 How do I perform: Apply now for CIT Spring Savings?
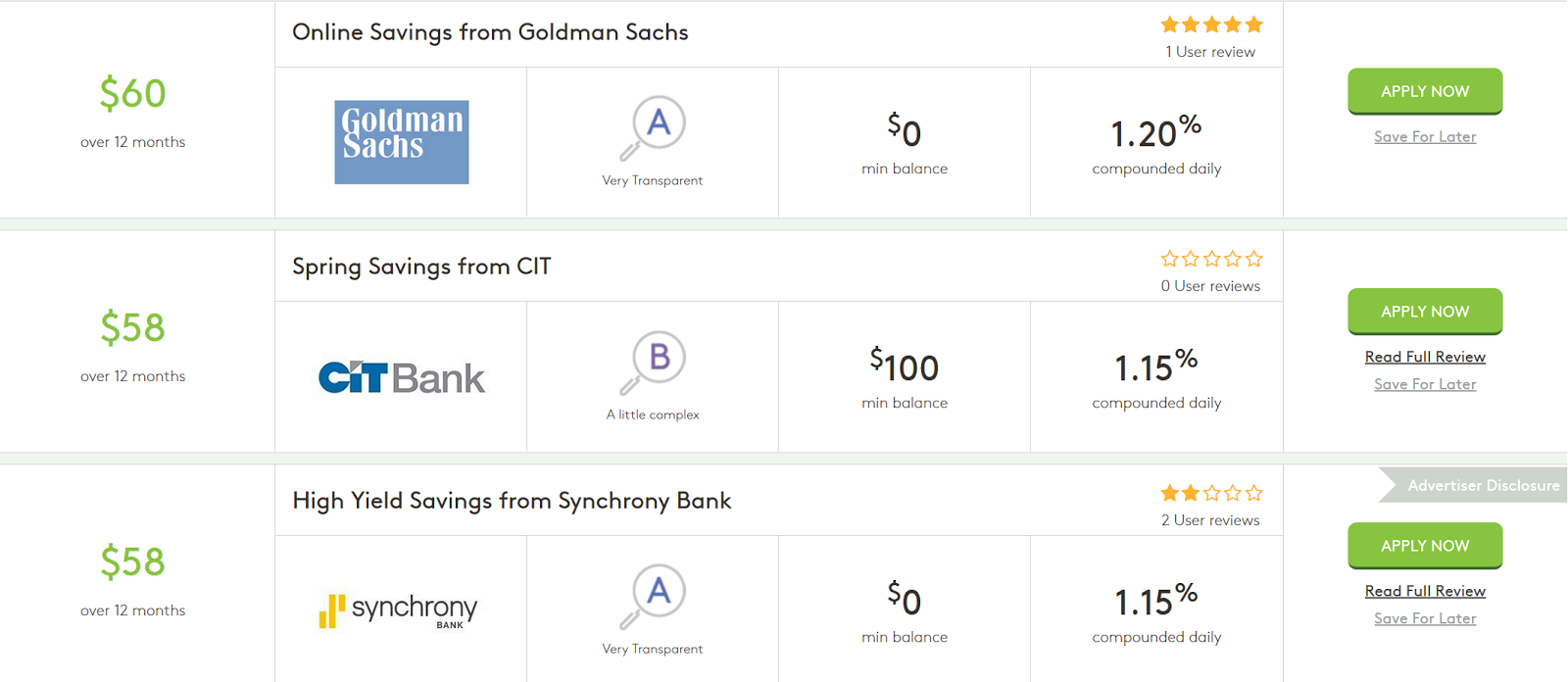[x=1424, y=312]
